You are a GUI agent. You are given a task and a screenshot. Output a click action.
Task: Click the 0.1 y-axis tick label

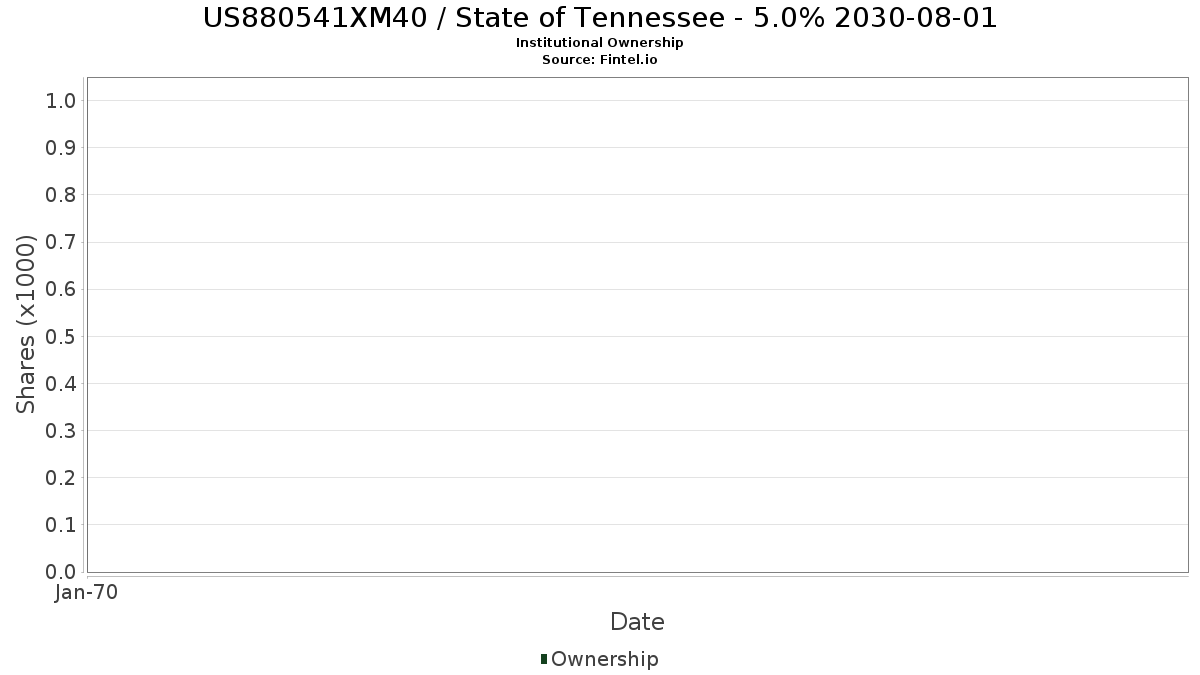point(61,524)
